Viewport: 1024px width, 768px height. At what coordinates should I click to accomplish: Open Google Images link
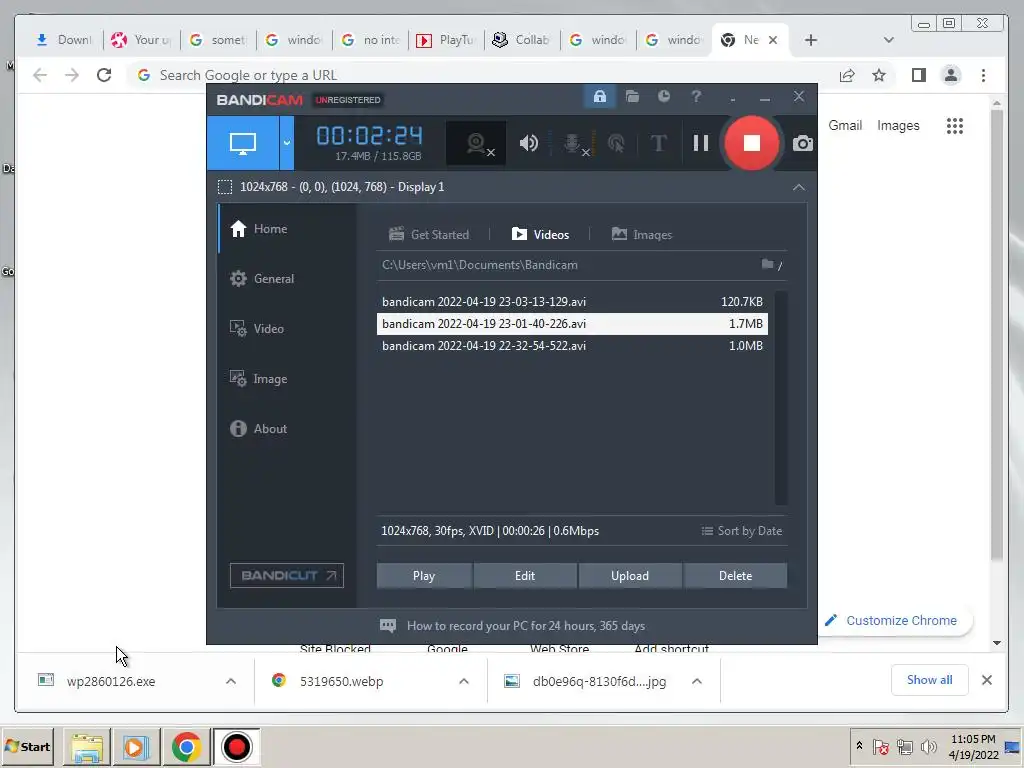898,125
